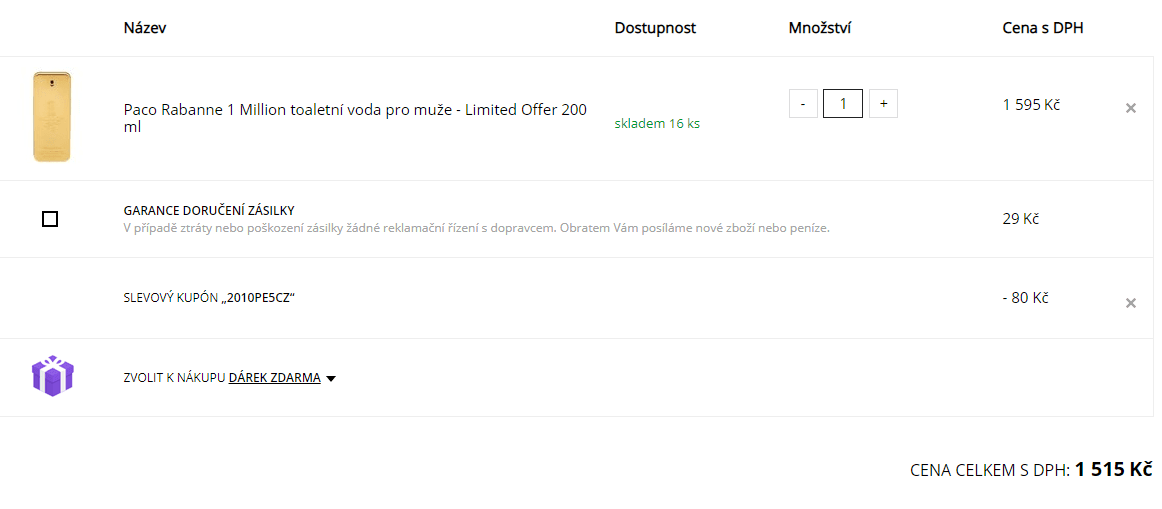1162x509 pixels.
Task: Open the Dárek zdarma link
Action: (x=275, y=378)
